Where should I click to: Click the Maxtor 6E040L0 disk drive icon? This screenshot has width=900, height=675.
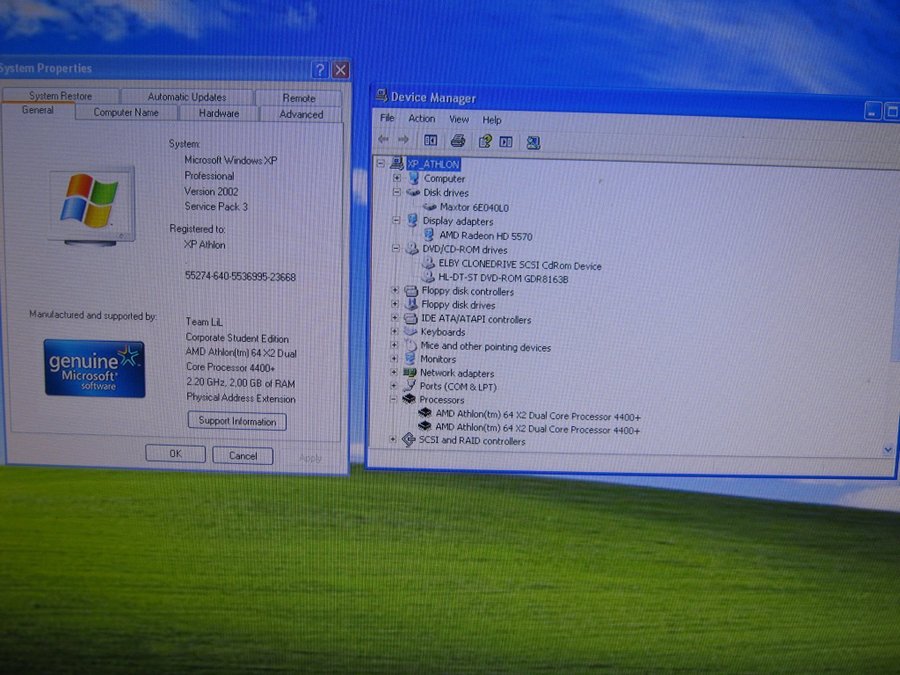430,207
